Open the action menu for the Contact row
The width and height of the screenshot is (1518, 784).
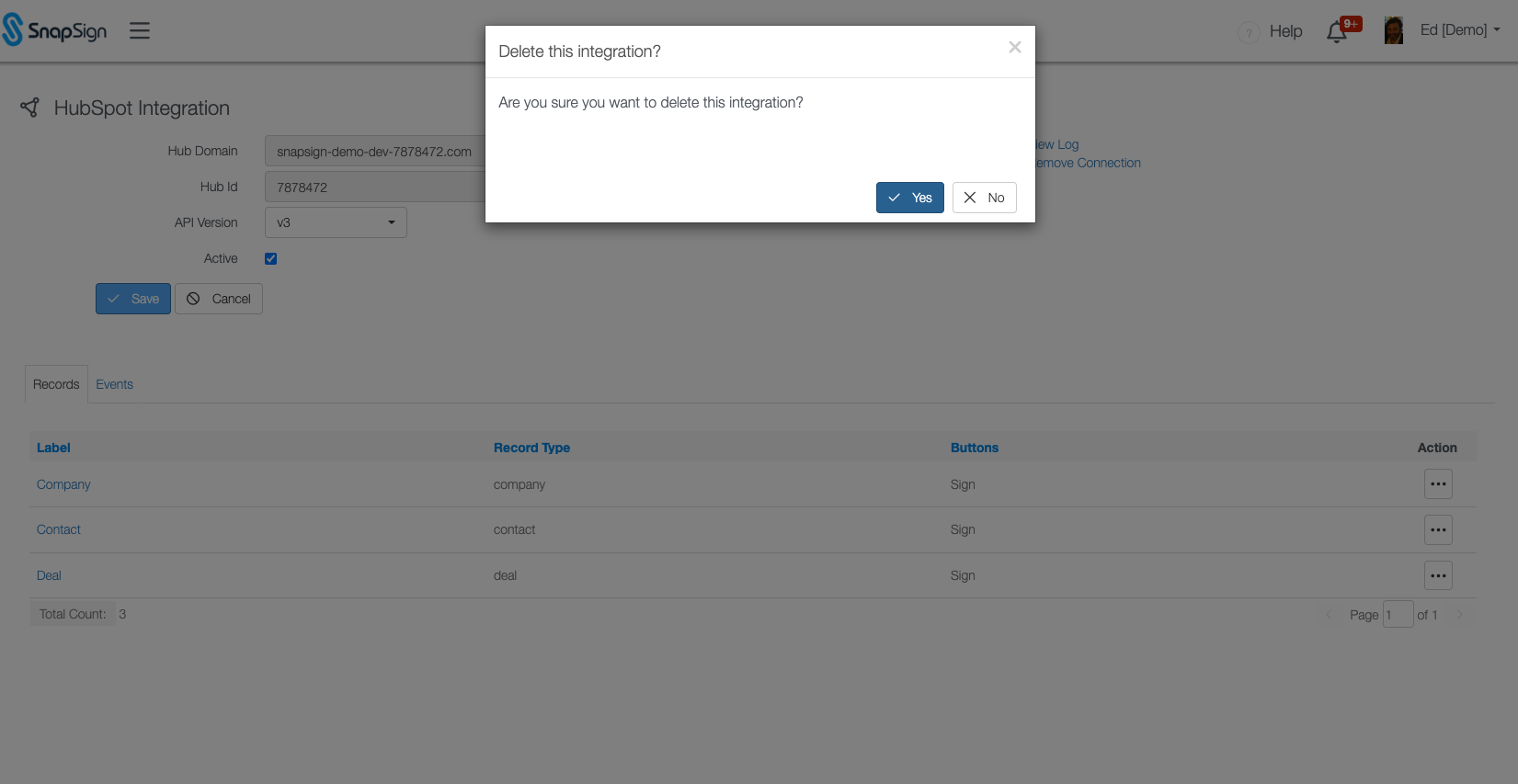click(x=1438, y=529)
